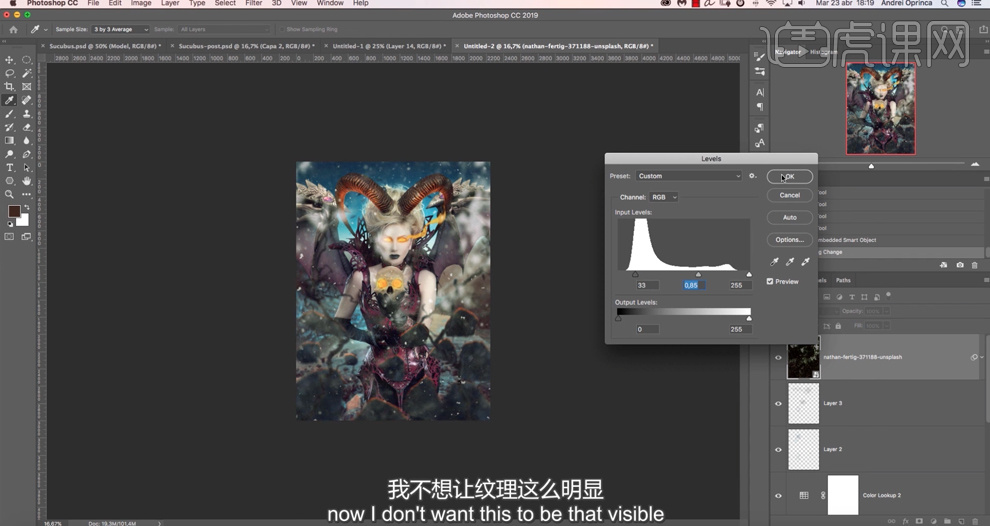Select the Type tool
This screenshot has height=526, width=990.
click(10, 167)
